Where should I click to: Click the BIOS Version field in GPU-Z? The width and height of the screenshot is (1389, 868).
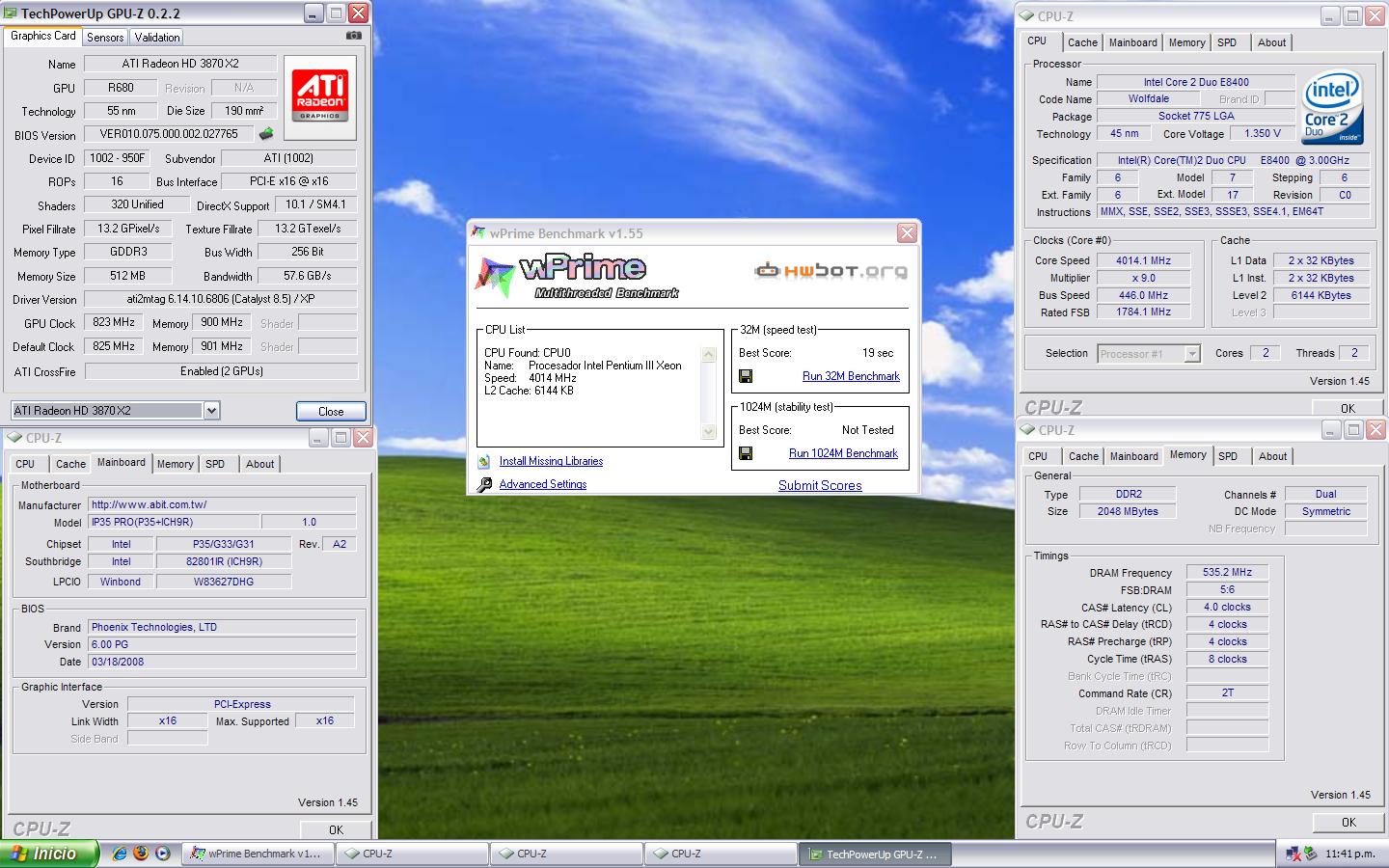[169, 134]
